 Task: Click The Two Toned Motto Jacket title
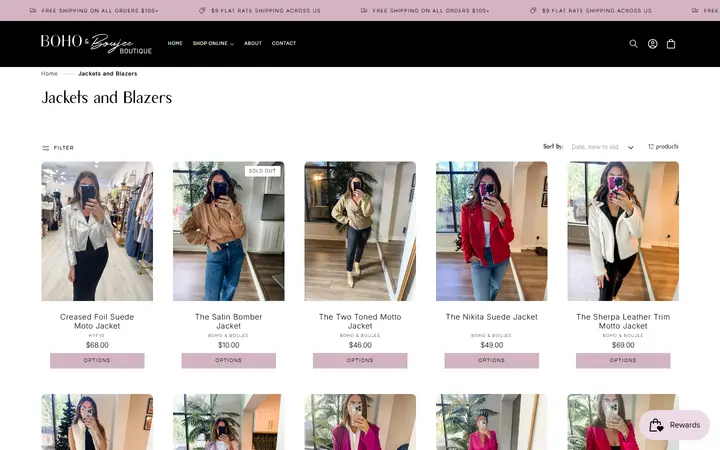coord(360,321)
